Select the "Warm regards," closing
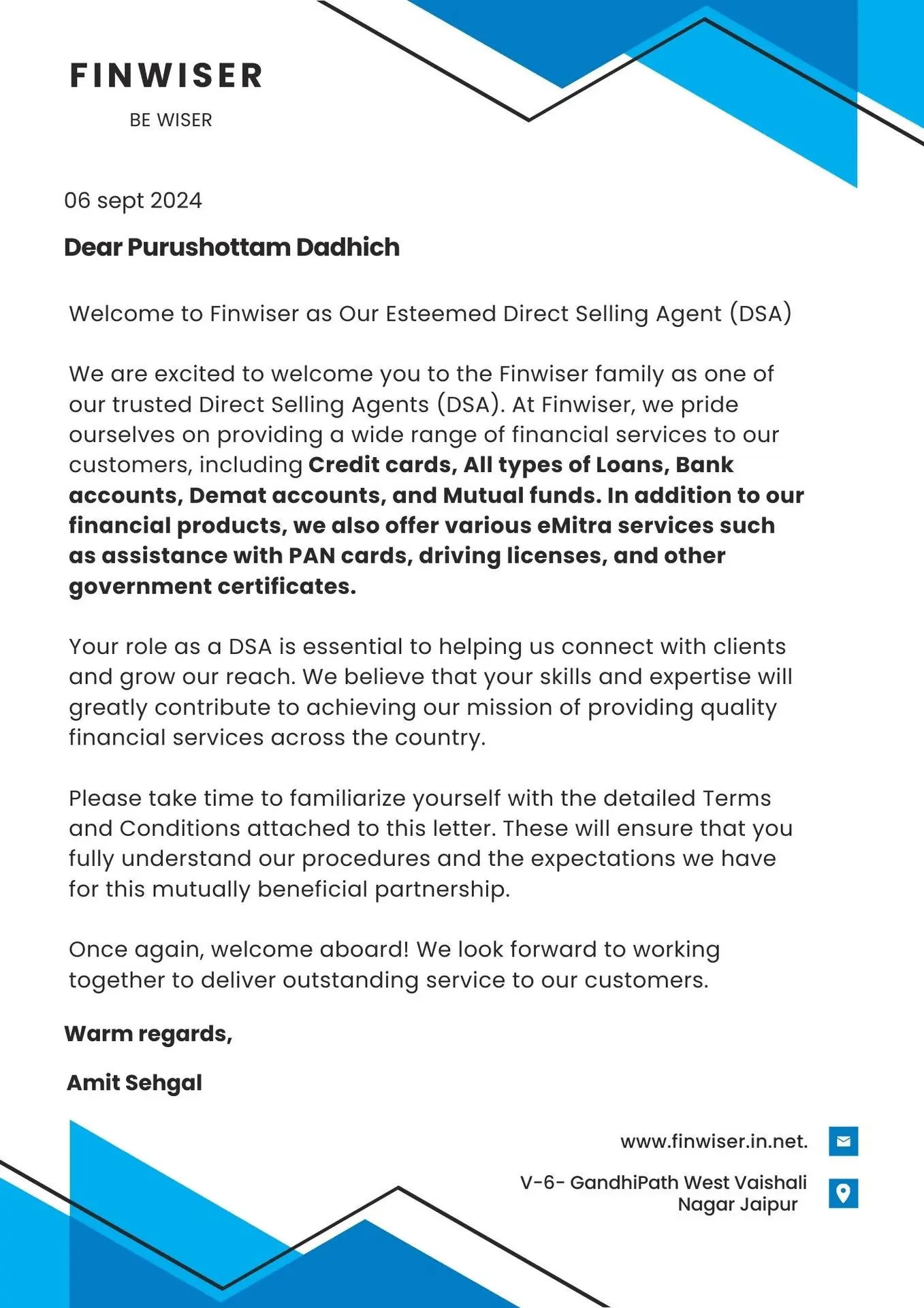 click(x=148, y=1033)
